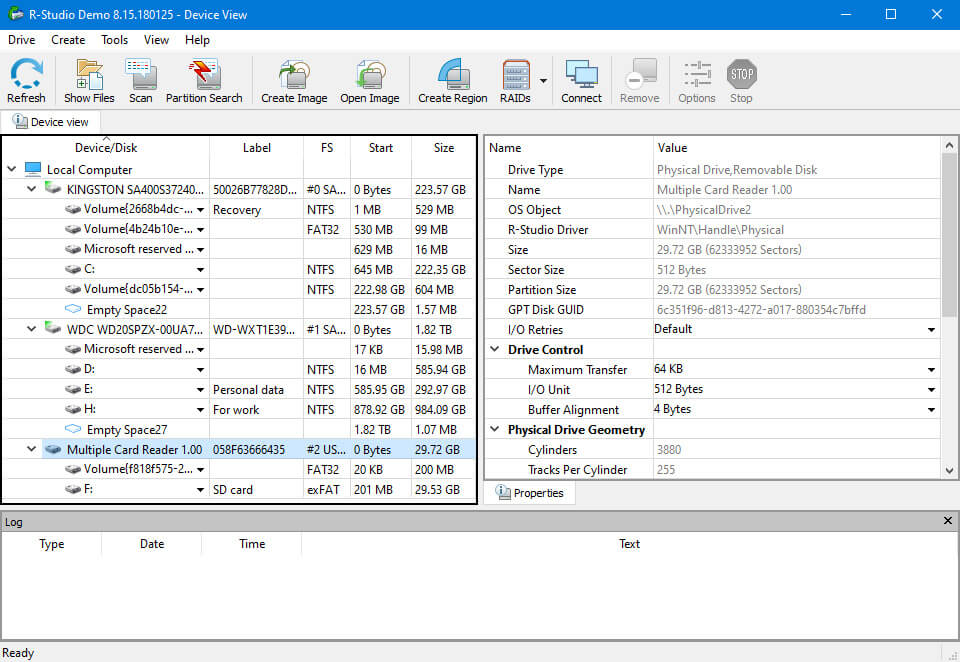
Task: Select the Recovery label volume row
Action: pos(239,209)
